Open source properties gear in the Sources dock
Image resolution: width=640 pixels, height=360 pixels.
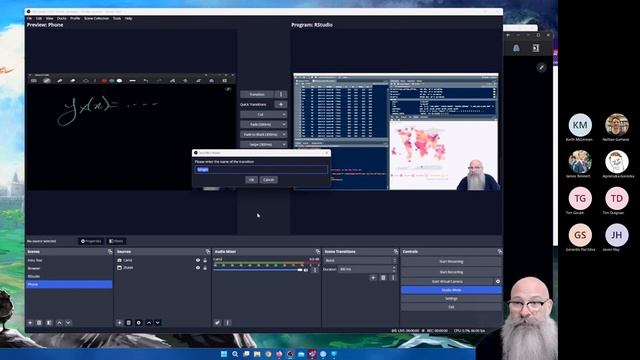tap(139, 322)
